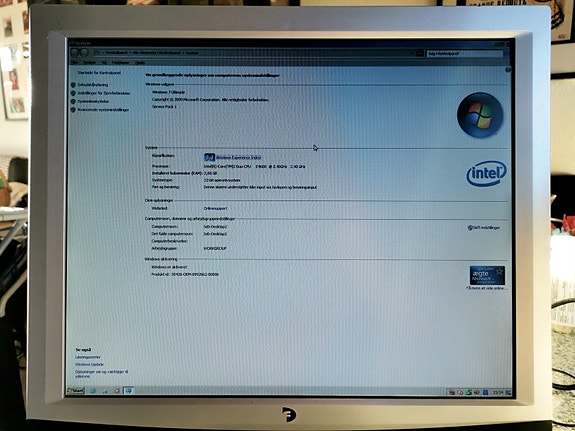Open the Windows Update link under Se også
Screen dimensions: 575x431
pyautogui.click(x=89, y=365)
